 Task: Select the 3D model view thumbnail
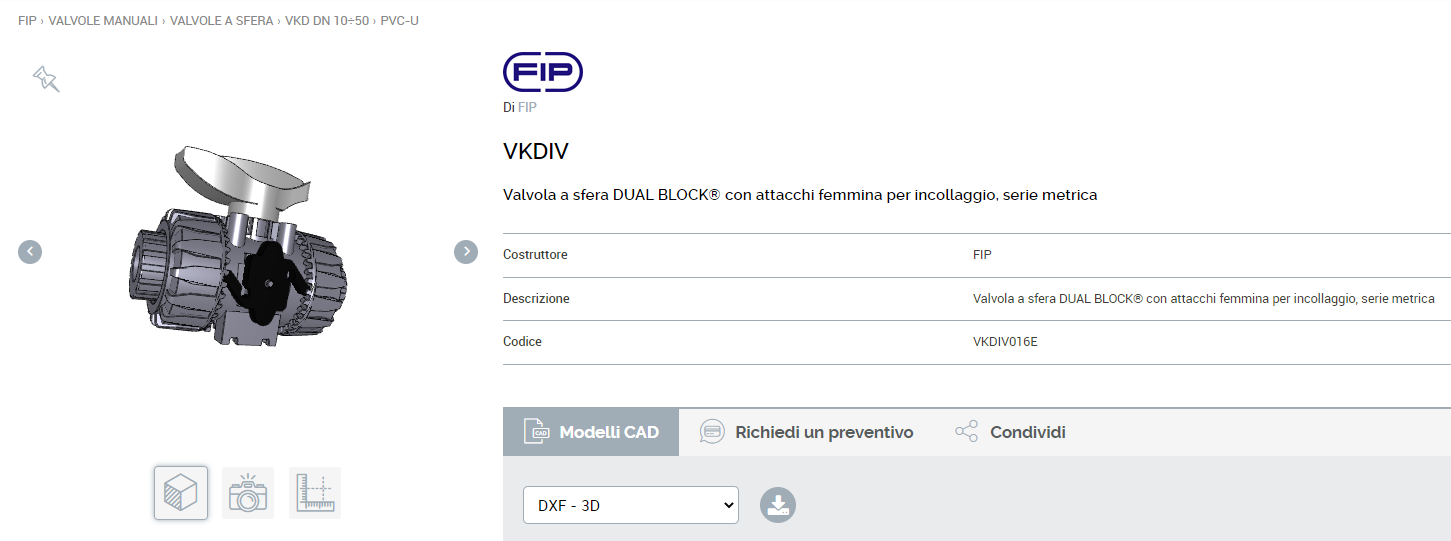[181, 493]
